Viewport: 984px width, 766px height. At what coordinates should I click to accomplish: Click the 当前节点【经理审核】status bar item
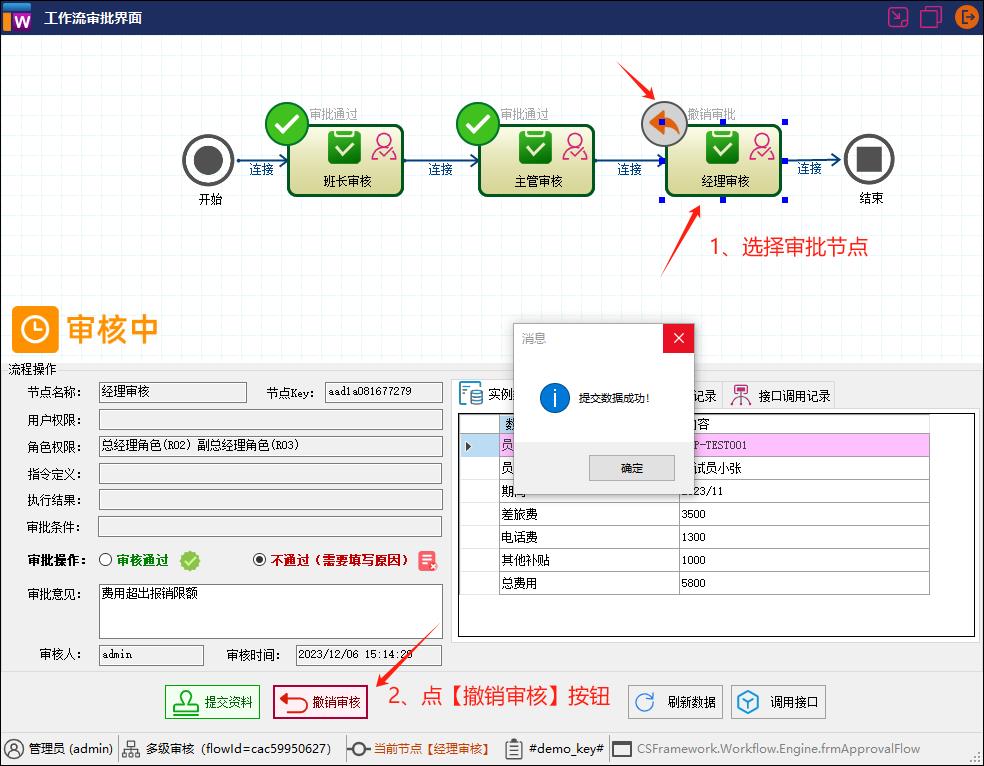tap(418, 748)
